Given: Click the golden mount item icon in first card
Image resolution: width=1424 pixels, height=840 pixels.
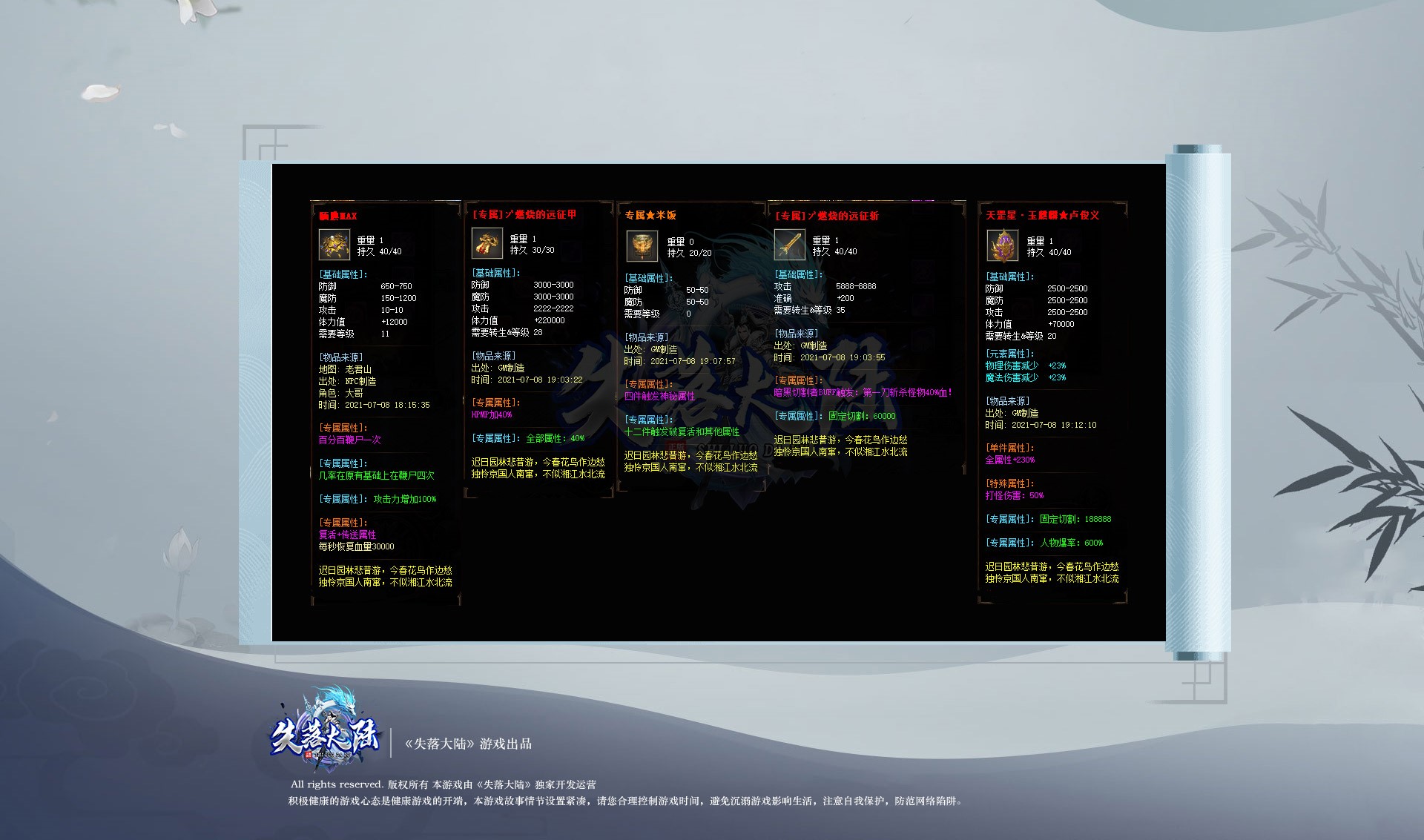Looking at the screenshot, I should 334,245.
